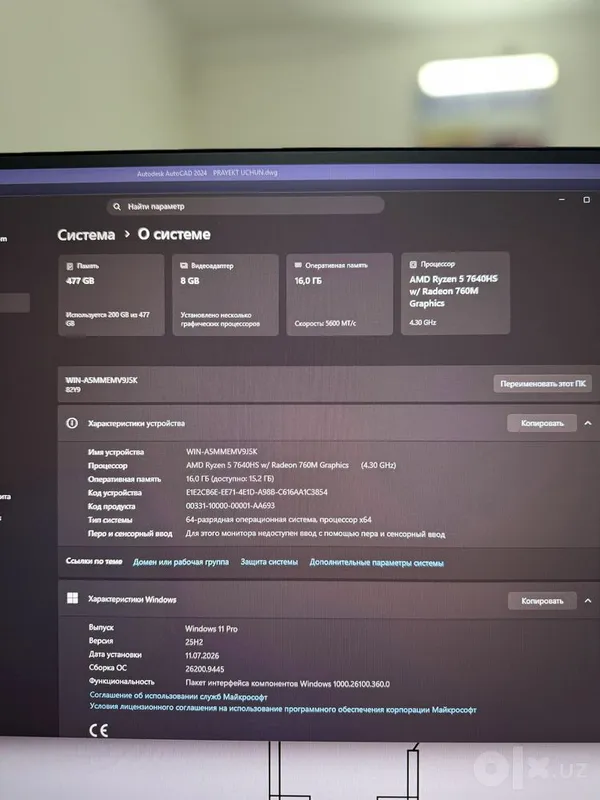This screenshot has width=600, height=800.
Task: Click the Память card storage icon
Action: (x=70, y=266)
